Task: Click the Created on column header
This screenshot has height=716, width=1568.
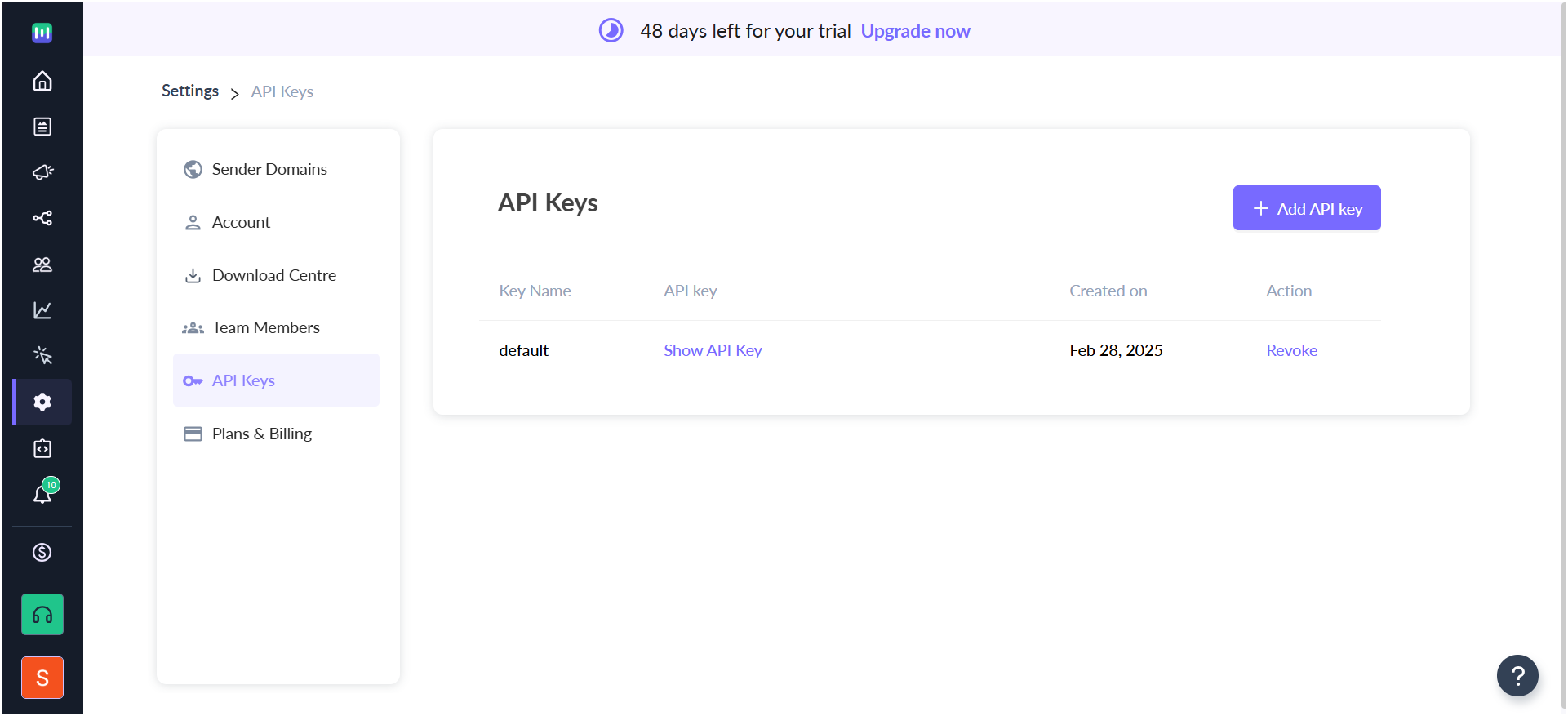Action: [x=1108, y=291]
